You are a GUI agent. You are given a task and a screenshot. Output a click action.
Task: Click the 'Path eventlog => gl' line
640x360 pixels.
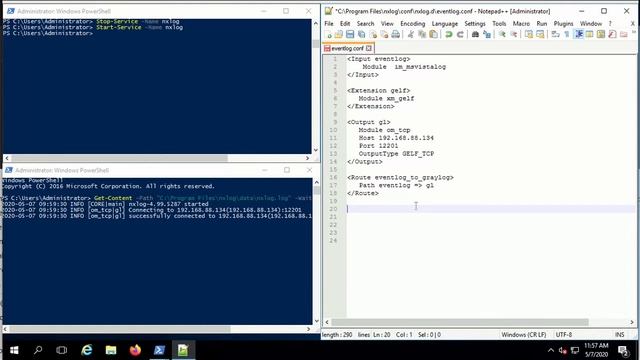pyautogui.click(x=396, y=185)
